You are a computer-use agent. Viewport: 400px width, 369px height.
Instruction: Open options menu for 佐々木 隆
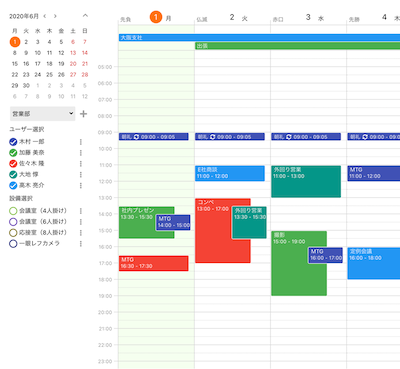pyautogui.click(x=81, y=164)
